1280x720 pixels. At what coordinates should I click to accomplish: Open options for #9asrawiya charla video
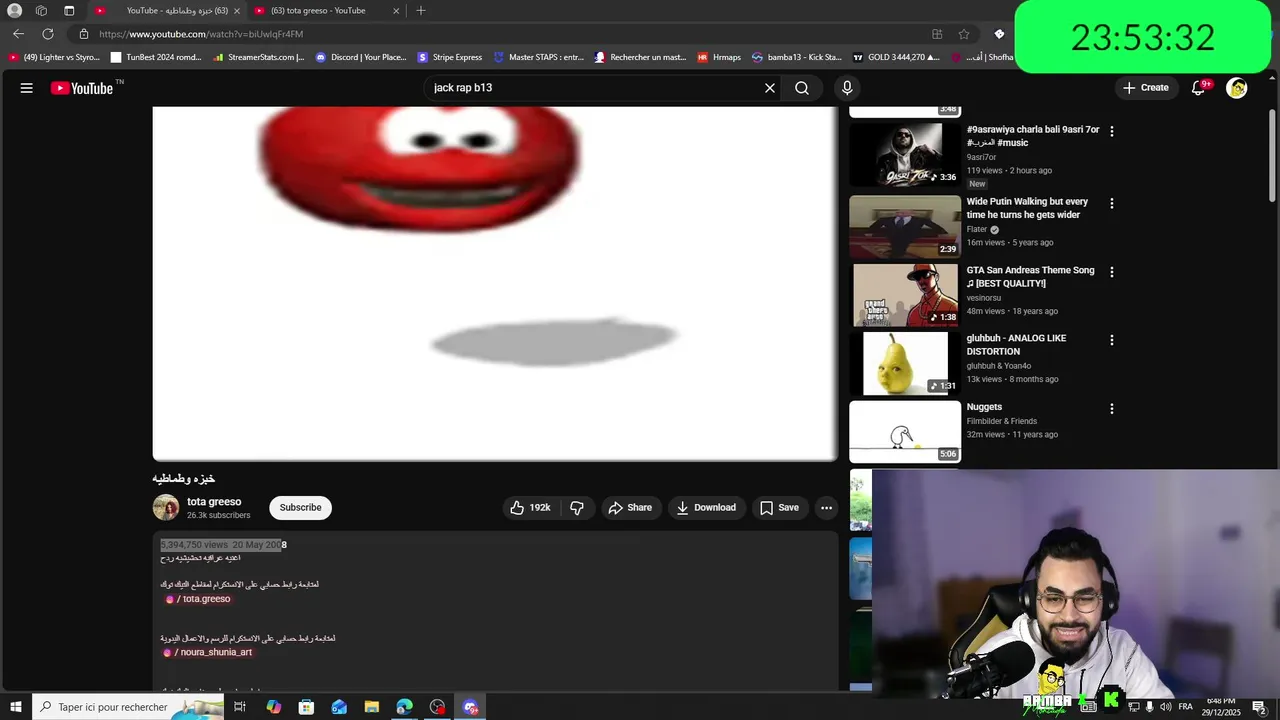point(1111,131)
